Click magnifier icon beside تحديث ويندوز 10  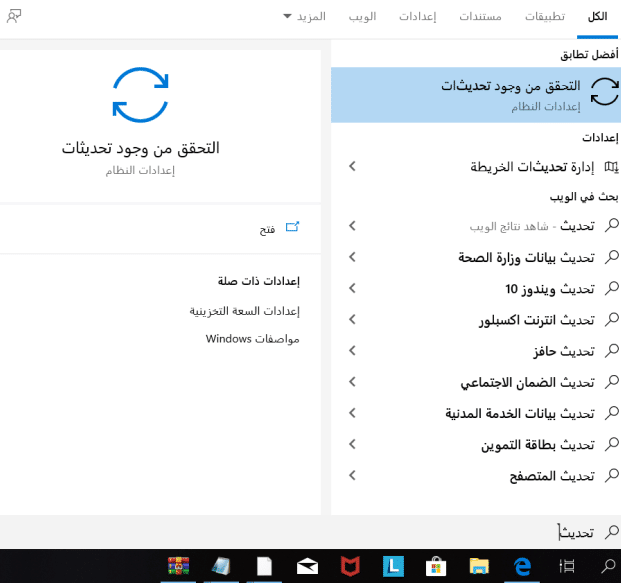612,288
